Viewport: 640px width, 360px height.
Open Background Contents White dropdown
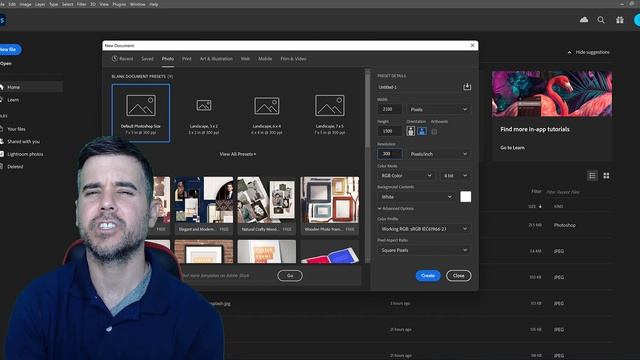point(416,197)
